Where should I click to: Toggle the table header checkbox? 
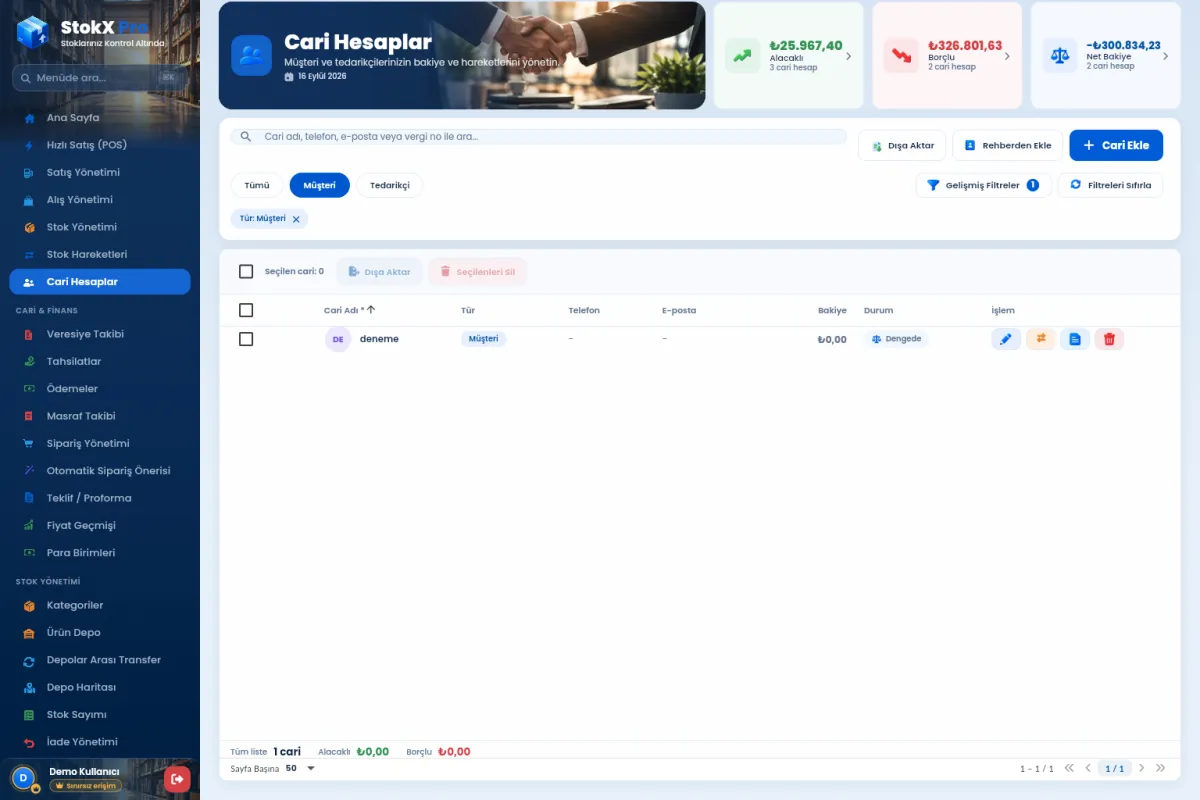click(246, 310)
